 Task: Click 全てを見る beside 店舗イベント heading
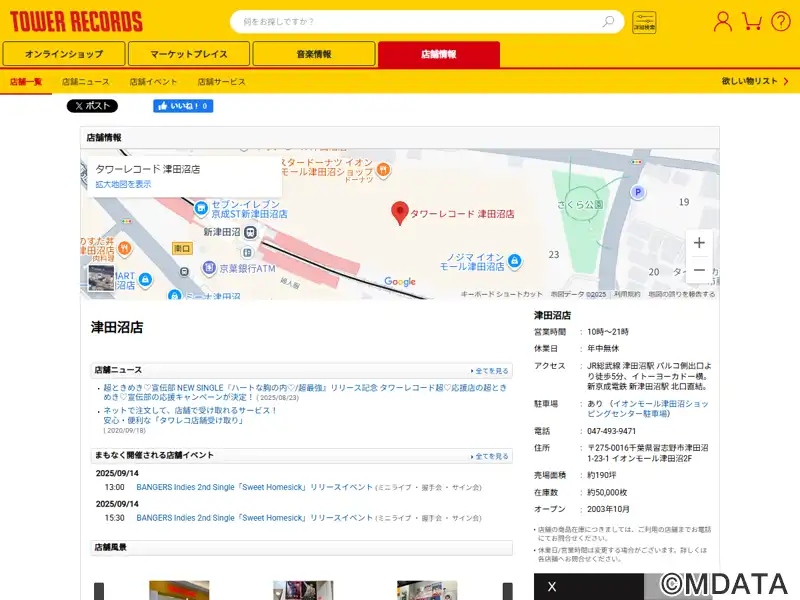[x=489, y=456]
